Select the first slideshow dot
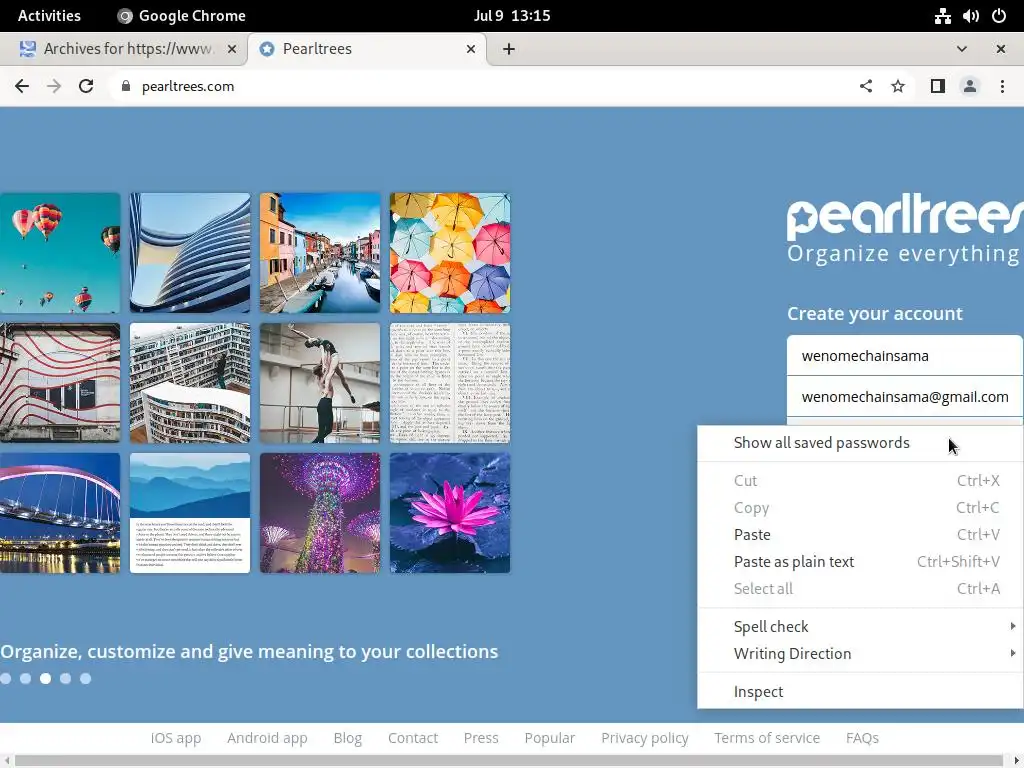 (6, 679)
